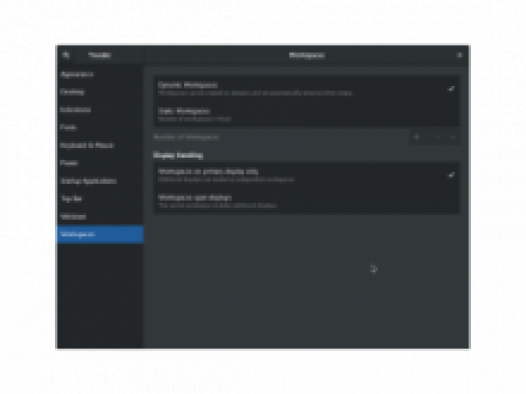Open Windows section in sidebar
This screenshot has width=526, height=394.
[x=100, y=216]
